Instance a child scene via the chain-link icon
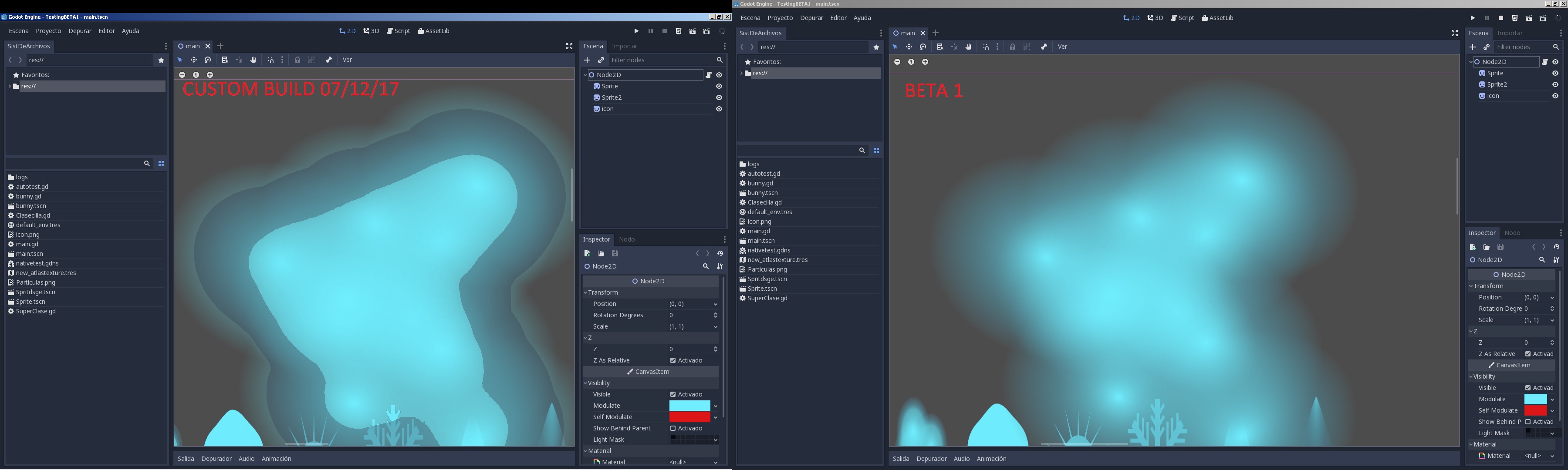The image size is (1568, 470). [x=601, y=60]
